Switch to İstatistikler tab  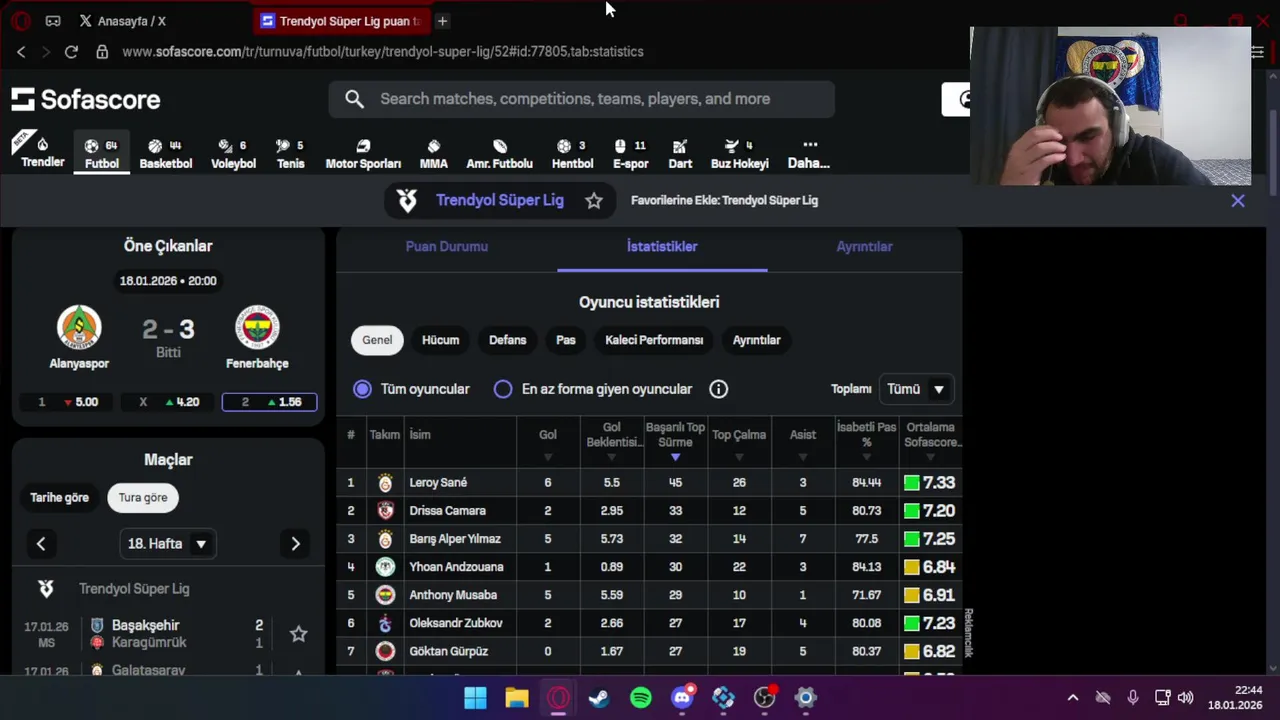coord(662,247)
